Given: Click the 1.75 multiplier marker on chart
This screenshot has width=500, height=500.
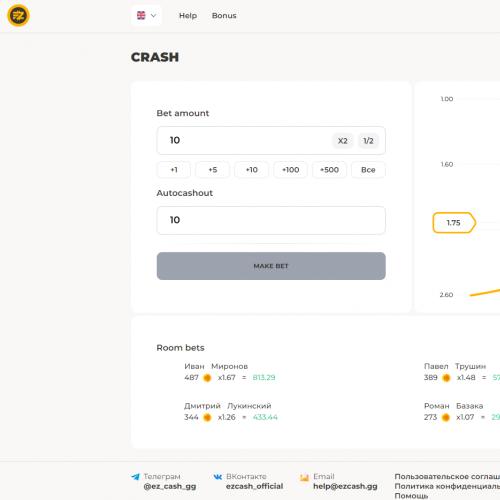Looking at the screenshot, I should 454,223.
